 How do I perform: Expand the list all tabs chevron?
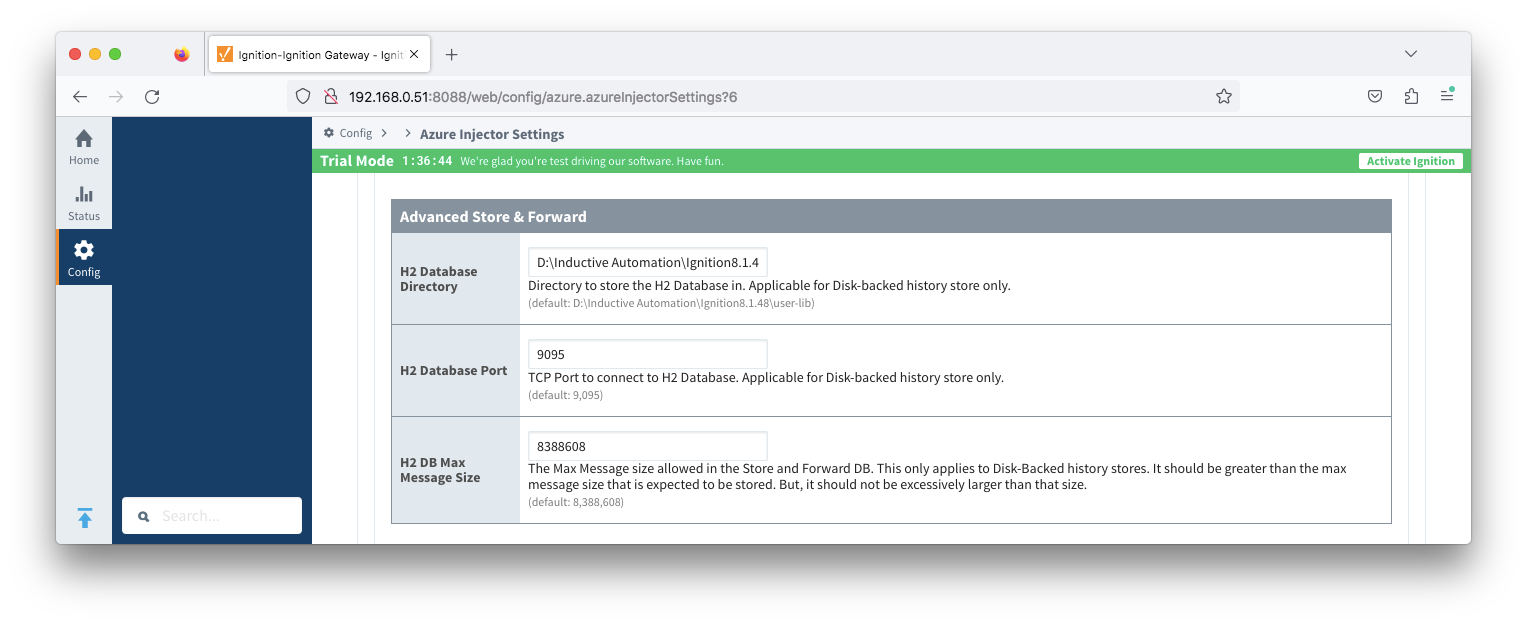pos(1411,54)
